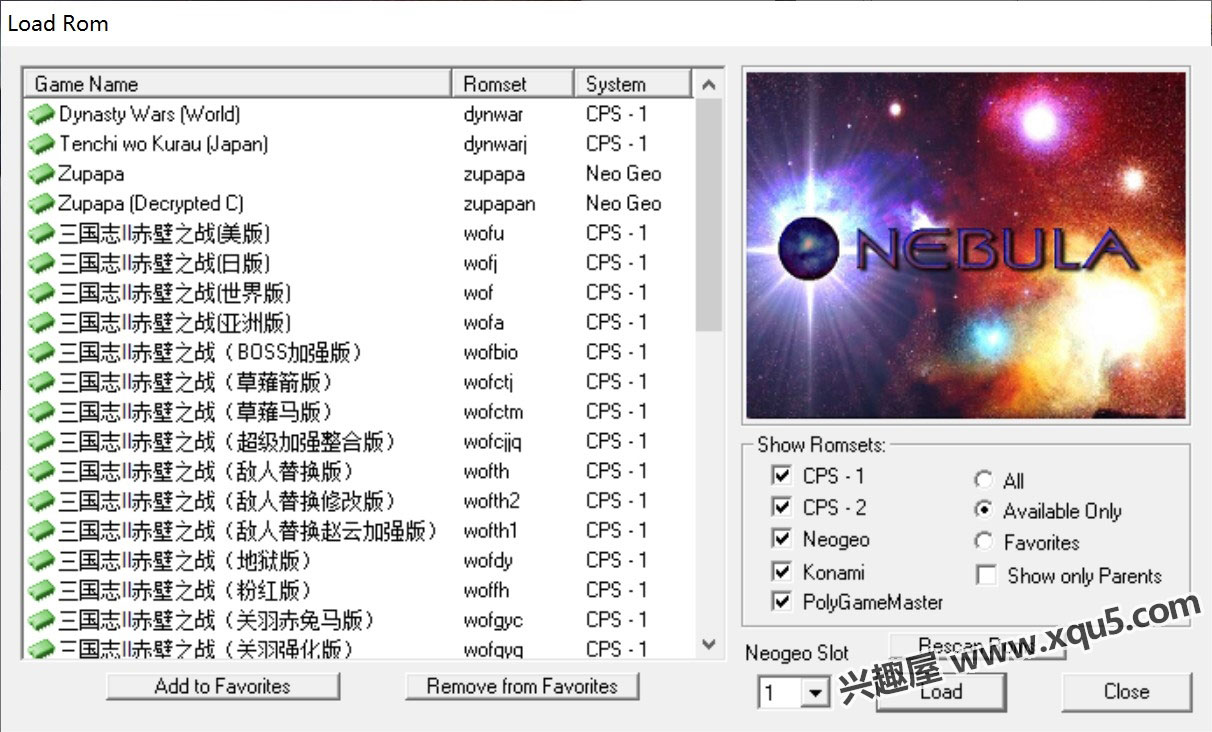Enable the Show only Parents checkbox
1212x732 pixels.
click(x=987, y=575)
